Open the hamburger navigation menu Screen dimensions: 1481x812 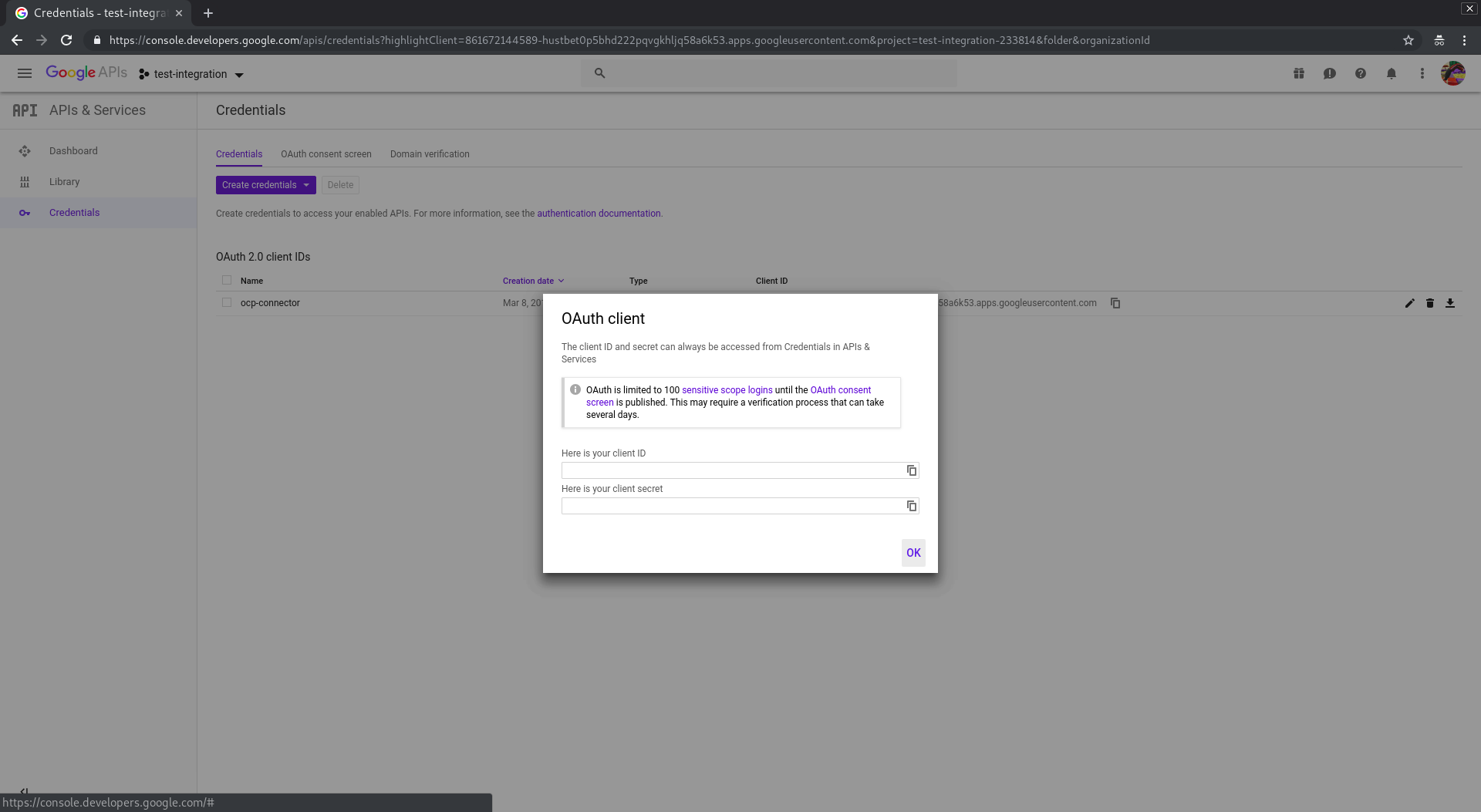[x=25, y=73]
